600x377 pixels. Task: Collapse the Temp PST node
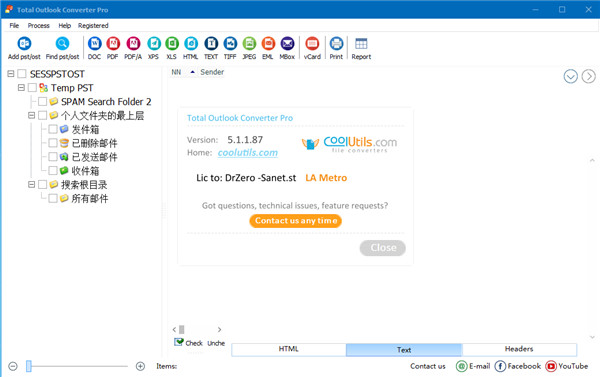pos(21,88)
